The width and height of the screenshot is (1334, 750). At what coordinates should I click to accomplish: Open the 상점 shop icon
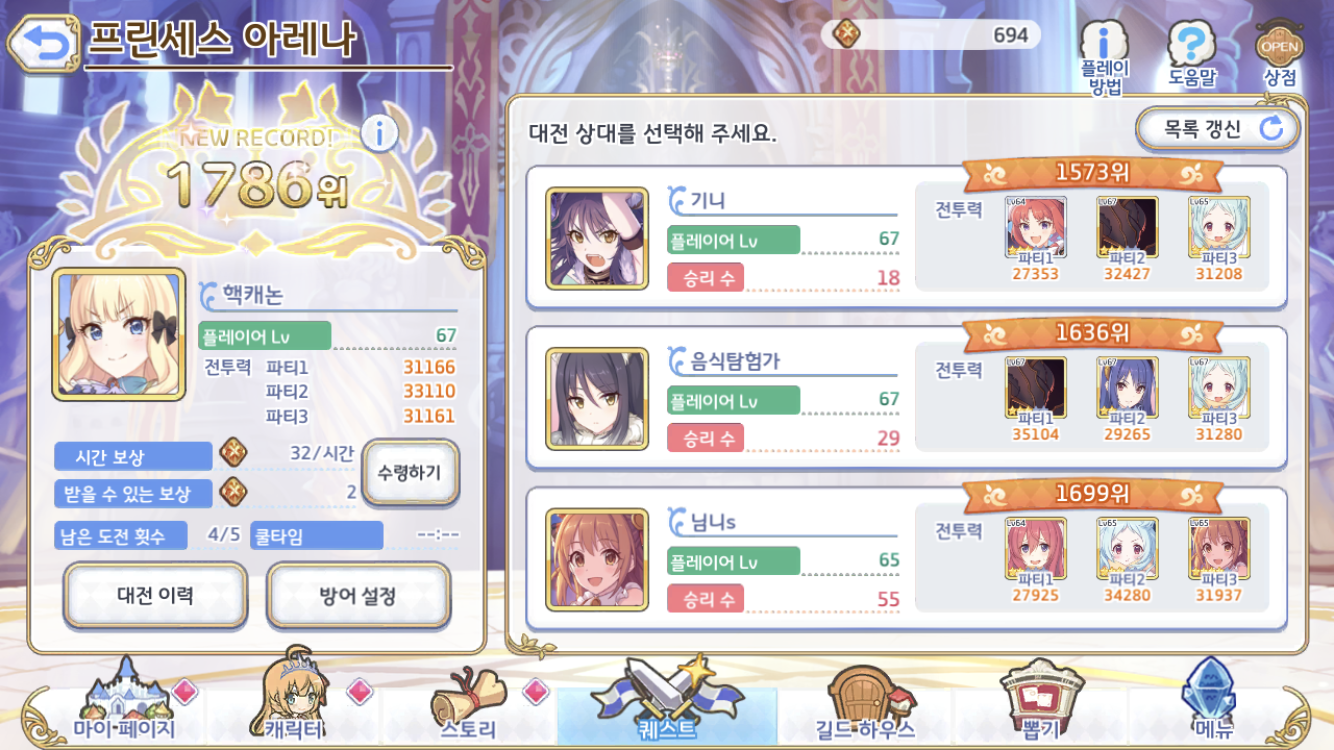[x=1279, y=56]
